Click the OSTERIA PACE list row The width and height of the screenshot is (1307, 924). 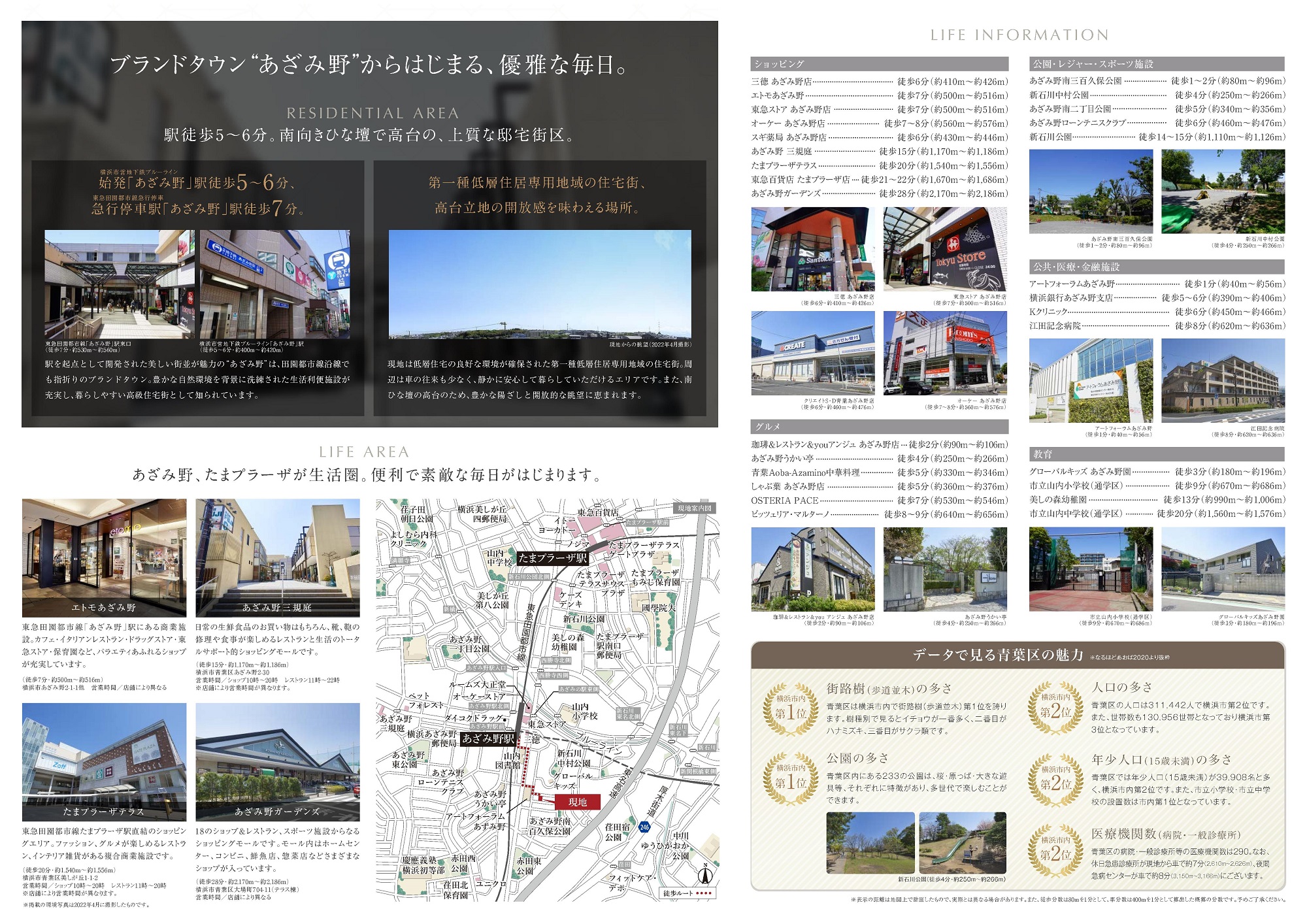click(x=879, y=501)
